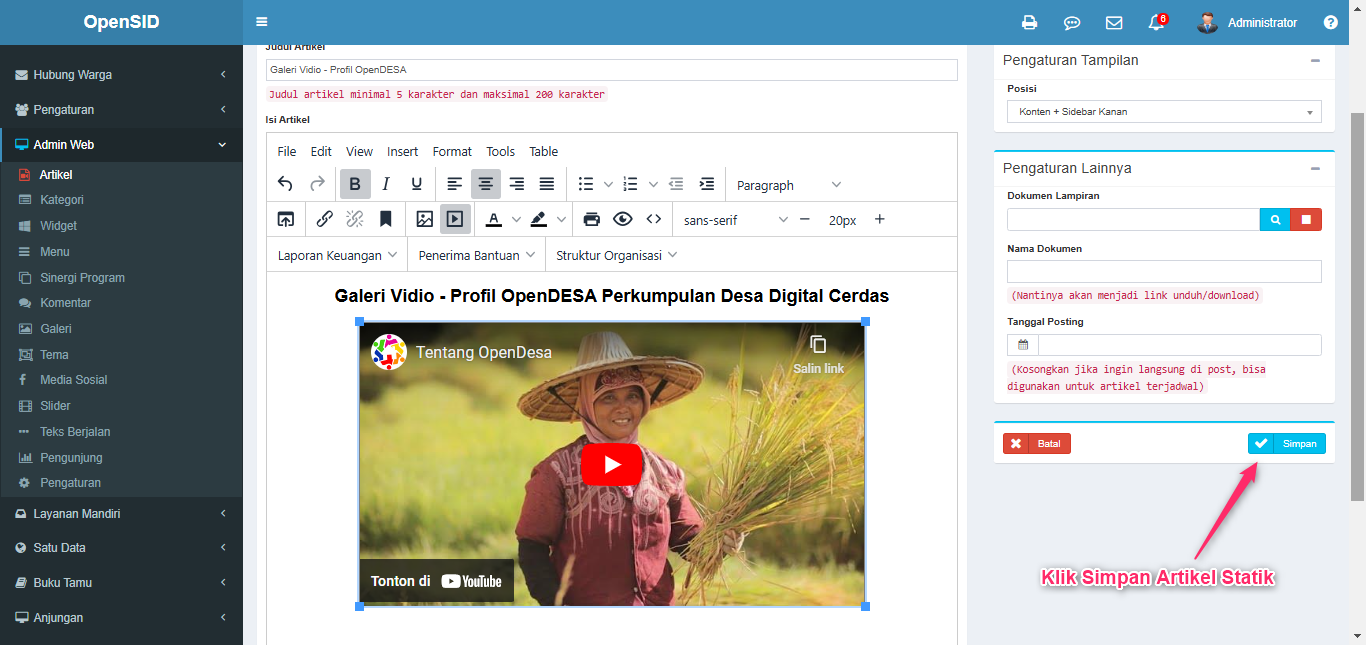
Task: Preview the article with eye icon
Action: [x=623, y=219]
